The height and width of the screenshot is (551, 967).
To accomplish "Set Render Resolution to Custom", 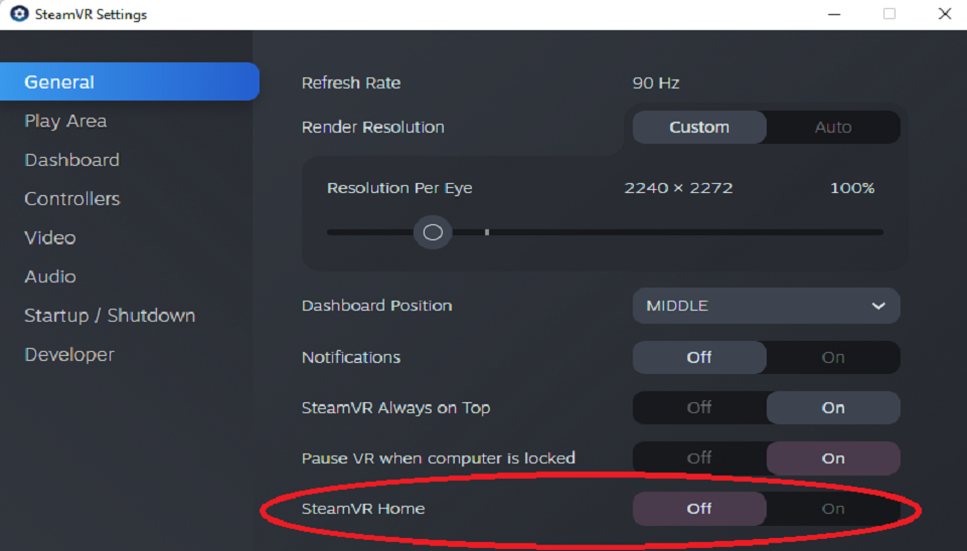I will [x=699, y=127].
